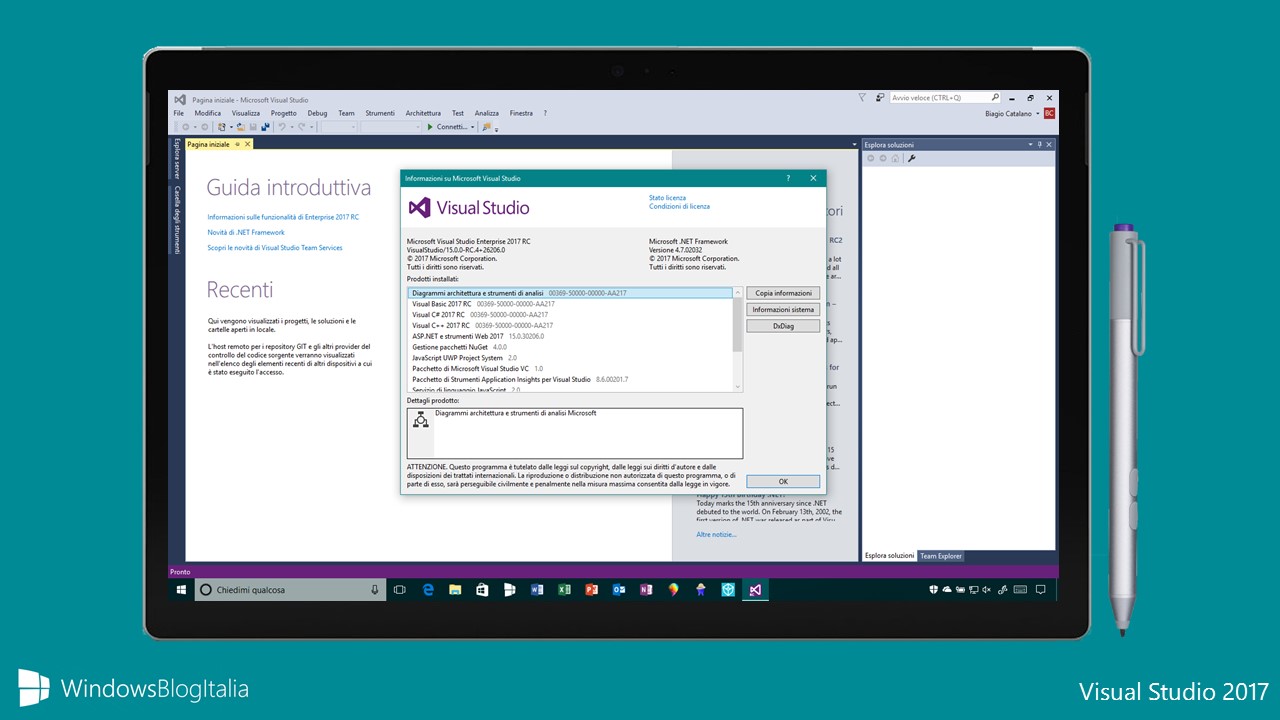Open the Novità di .NET Framework link

pos(246,232)
